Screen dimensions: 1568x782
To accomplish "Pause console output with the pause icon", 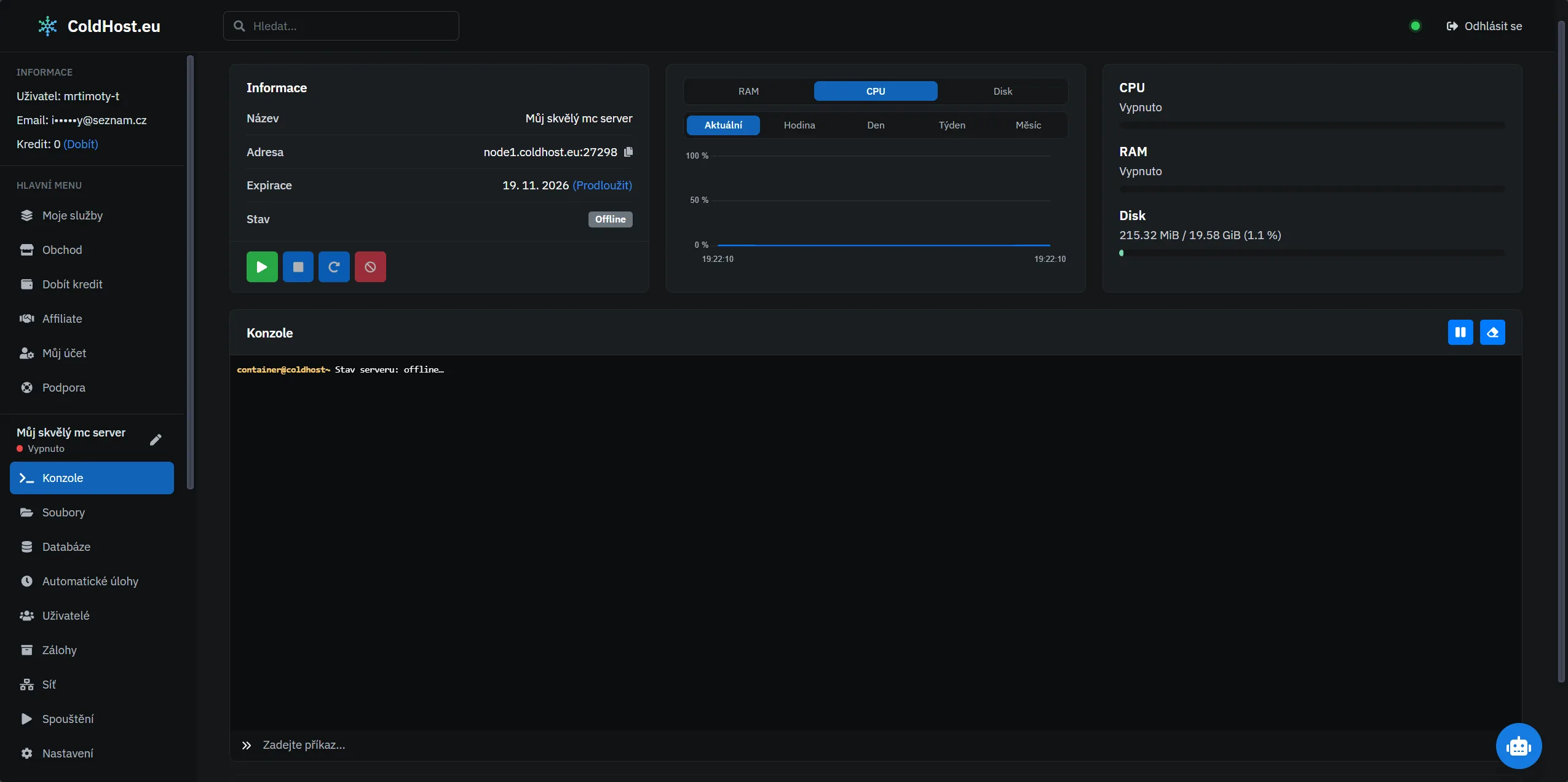I will [1460, 333].
